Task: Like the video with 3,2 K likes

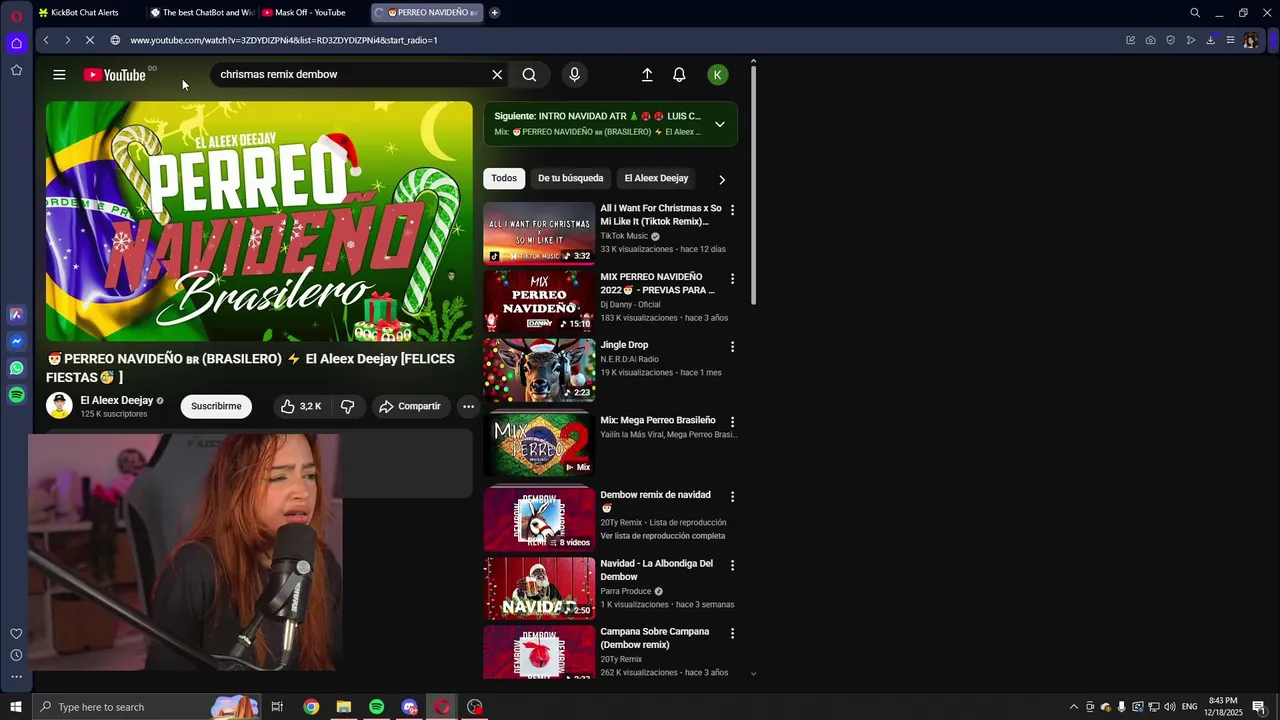Action: pos(300,406)
